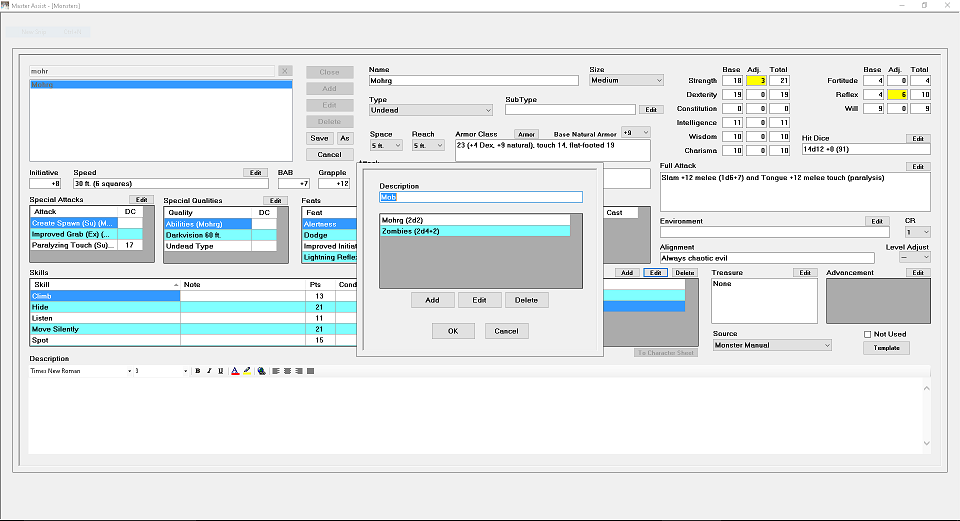
Task: Edit the Environment field
Action: [877, 221]
